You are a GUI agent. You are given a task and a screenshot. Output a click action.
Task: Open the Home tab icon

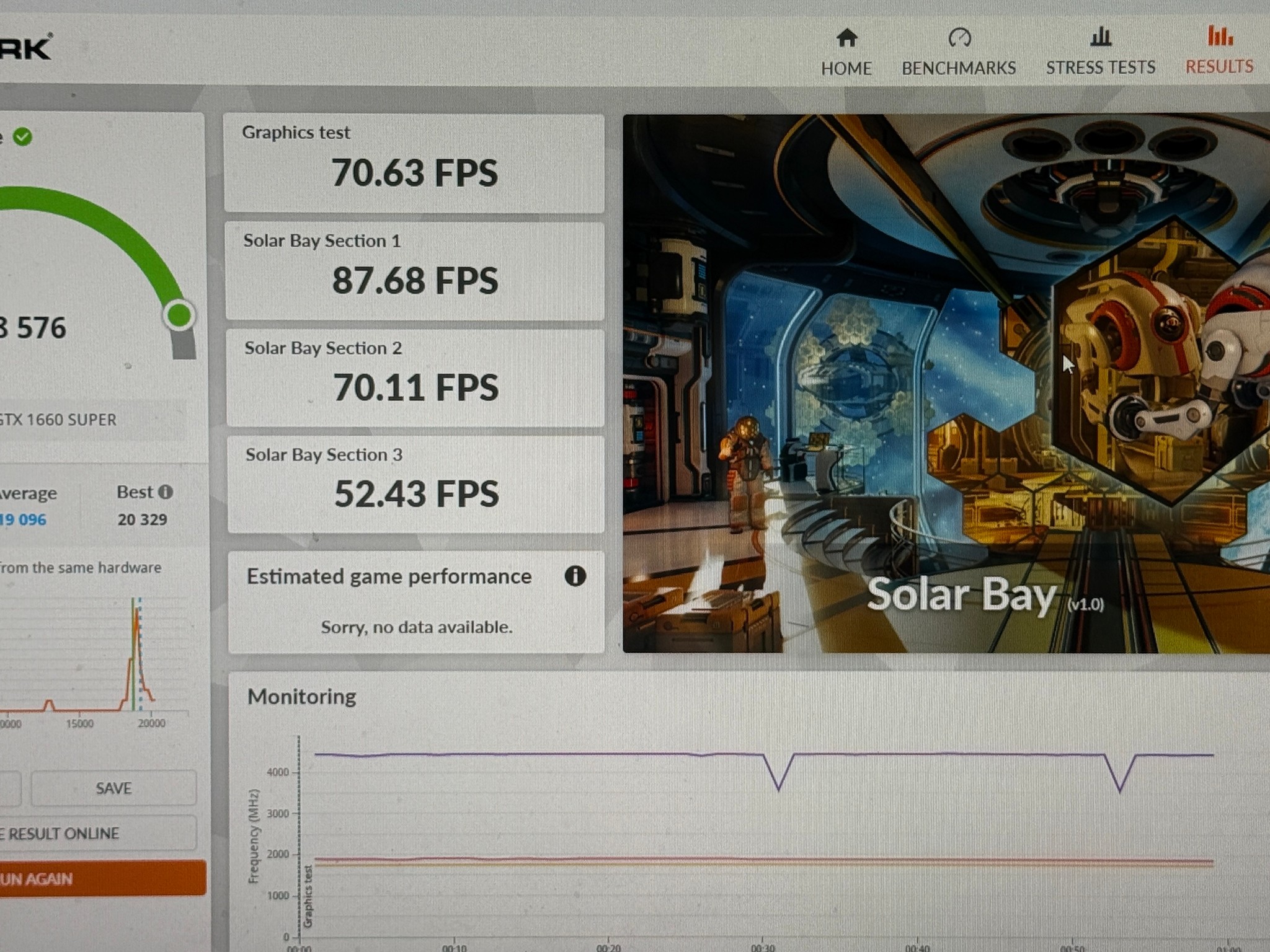click(x=846, y=38)
